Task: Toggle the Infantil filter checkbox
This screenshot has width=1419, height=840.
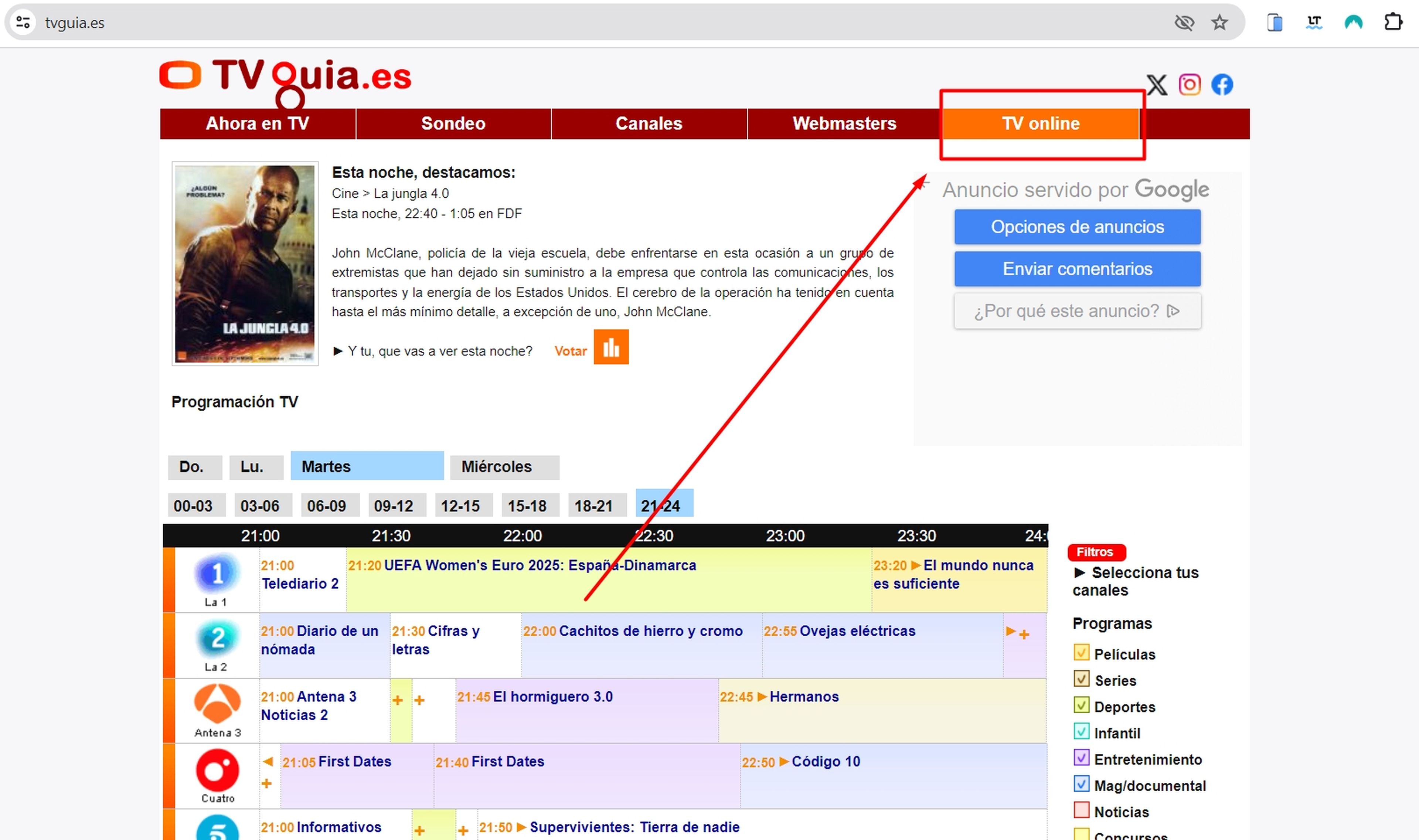Action: point(1081,731)
